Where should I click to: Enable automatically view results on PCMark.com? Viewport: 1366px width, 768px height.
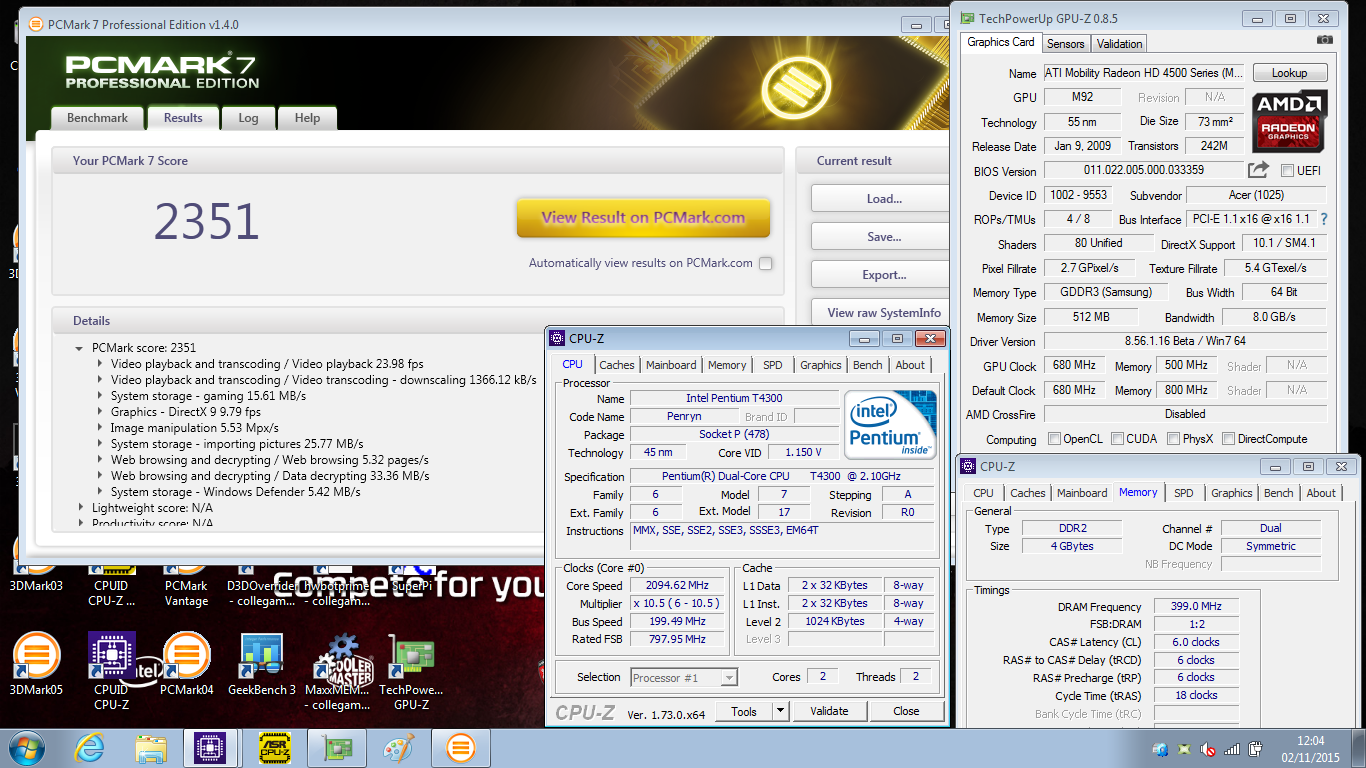765,263
